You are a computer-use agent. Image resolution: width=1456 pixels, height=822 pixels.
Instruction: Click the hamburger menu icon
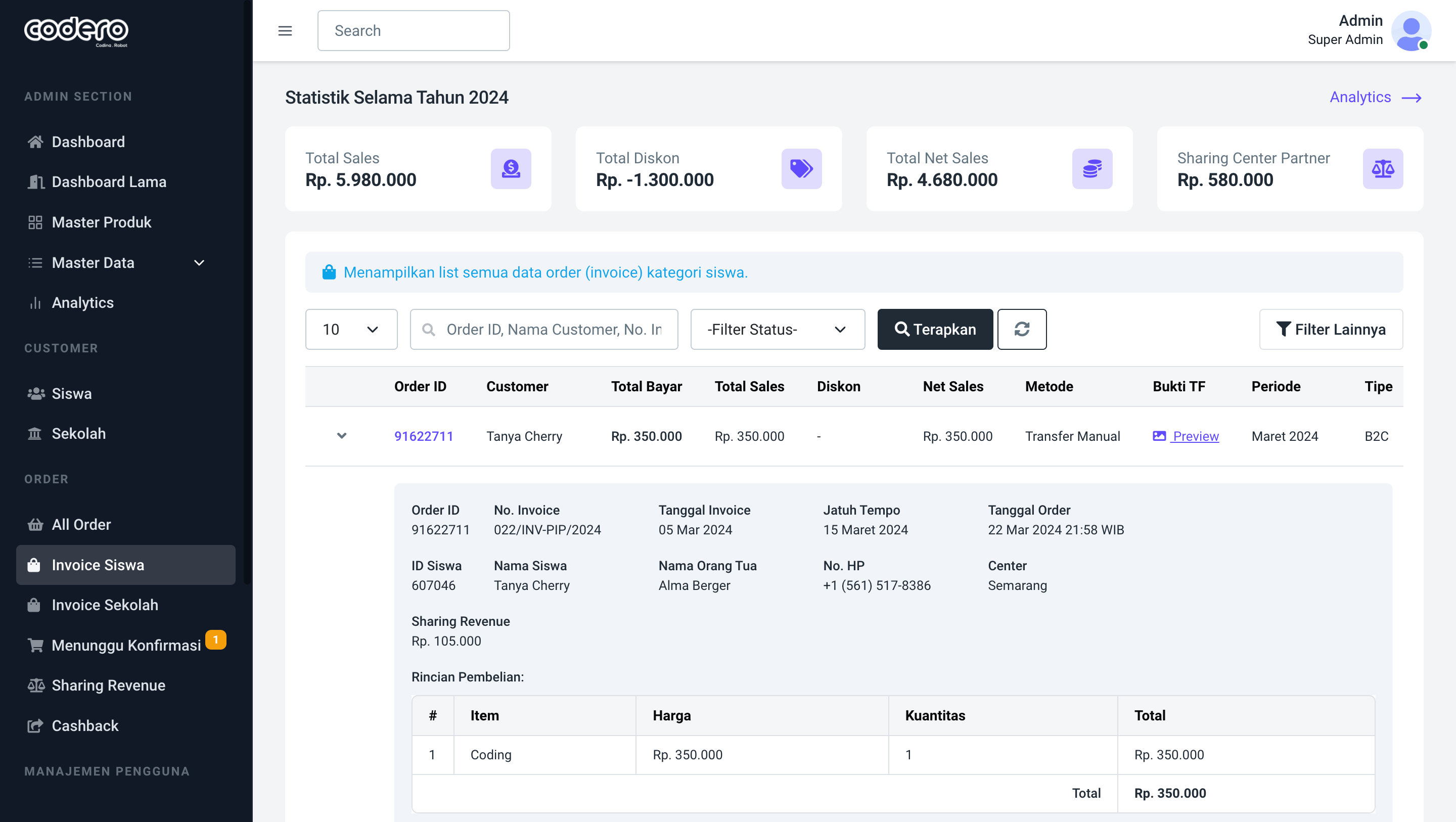285,30
